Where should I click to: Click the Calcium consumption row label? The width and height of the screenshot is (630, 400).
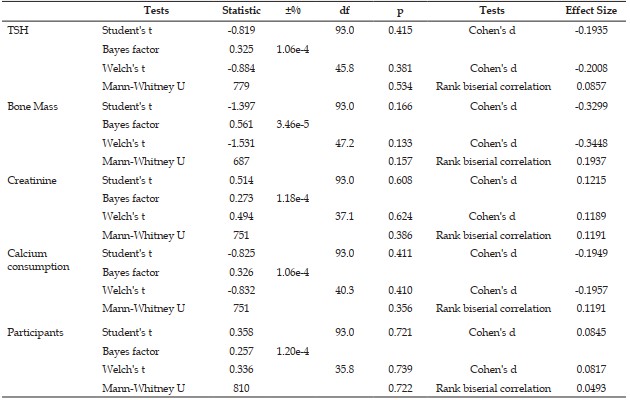pyautogui.click(x=38, y=260)
